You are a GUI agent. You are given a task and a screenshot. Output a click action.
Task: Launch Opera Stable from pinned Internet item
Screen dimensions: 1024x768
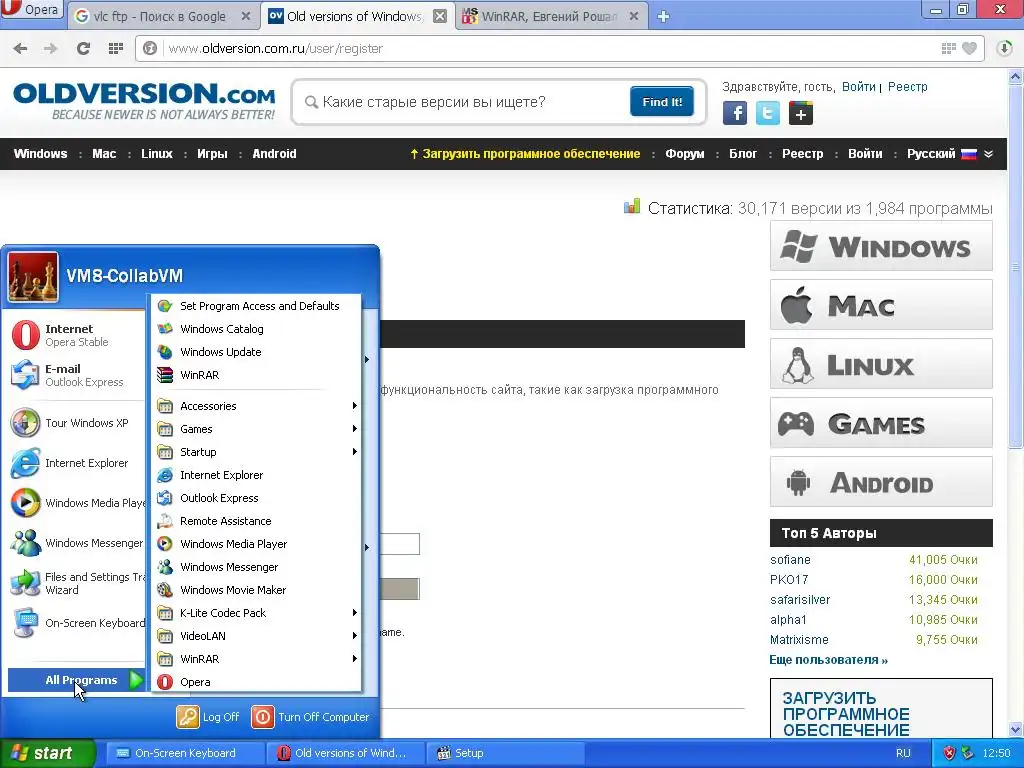click(76, 335)
